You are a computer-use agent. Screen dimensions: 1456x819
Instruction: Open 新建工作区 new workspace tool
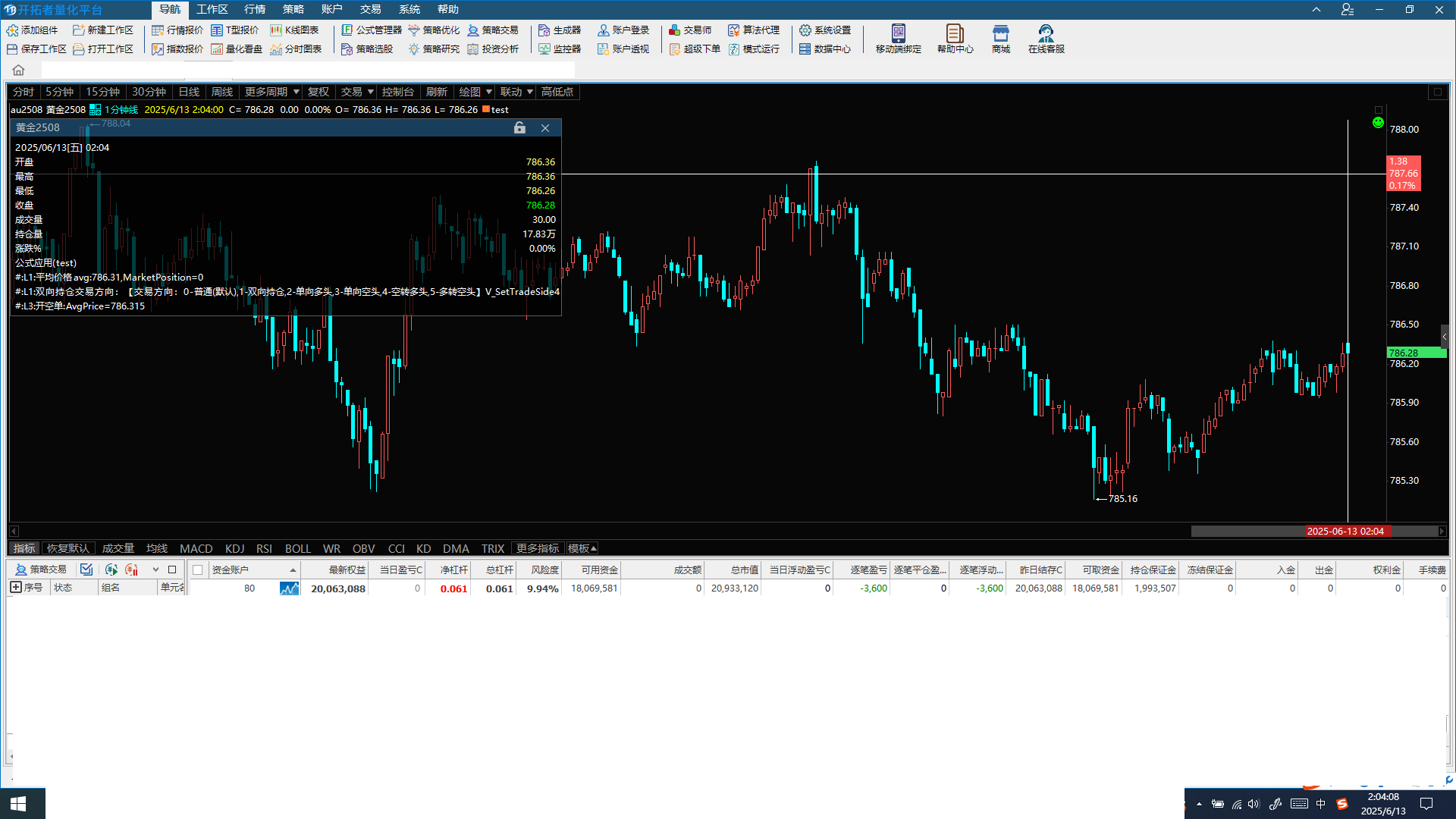coord(103,30)
